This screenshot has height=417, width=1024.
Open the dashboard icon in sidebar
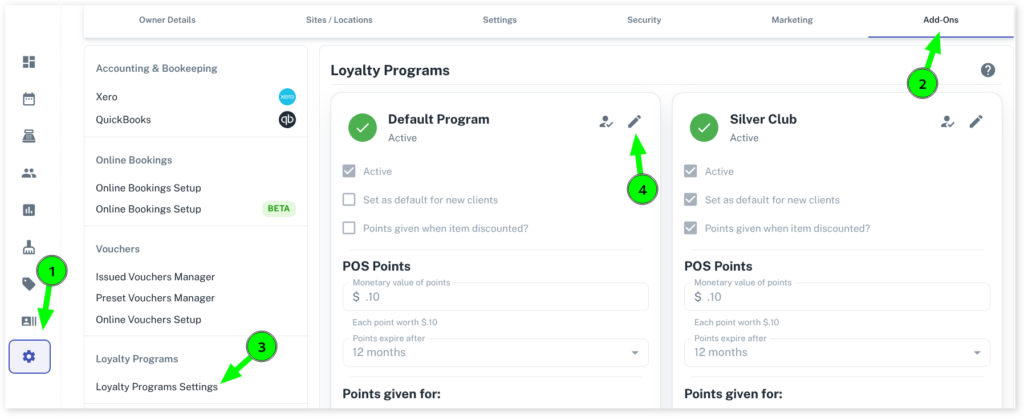(x=29, y=62)
